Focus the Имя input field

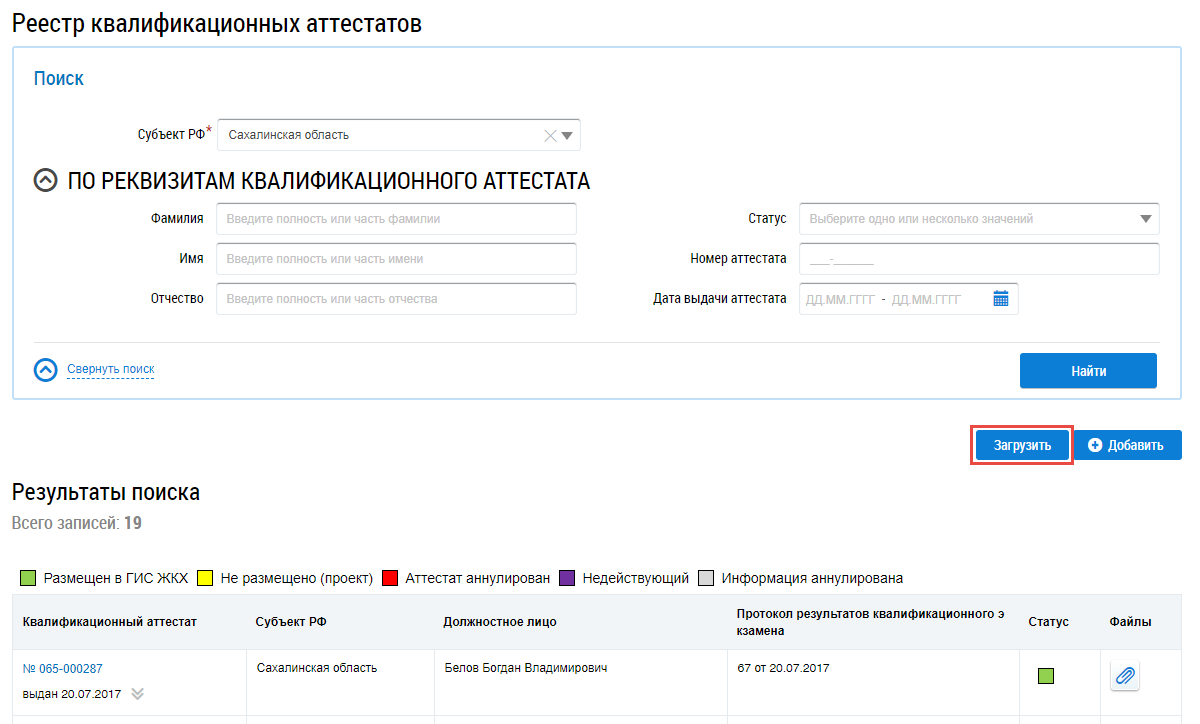pos(396,259)
